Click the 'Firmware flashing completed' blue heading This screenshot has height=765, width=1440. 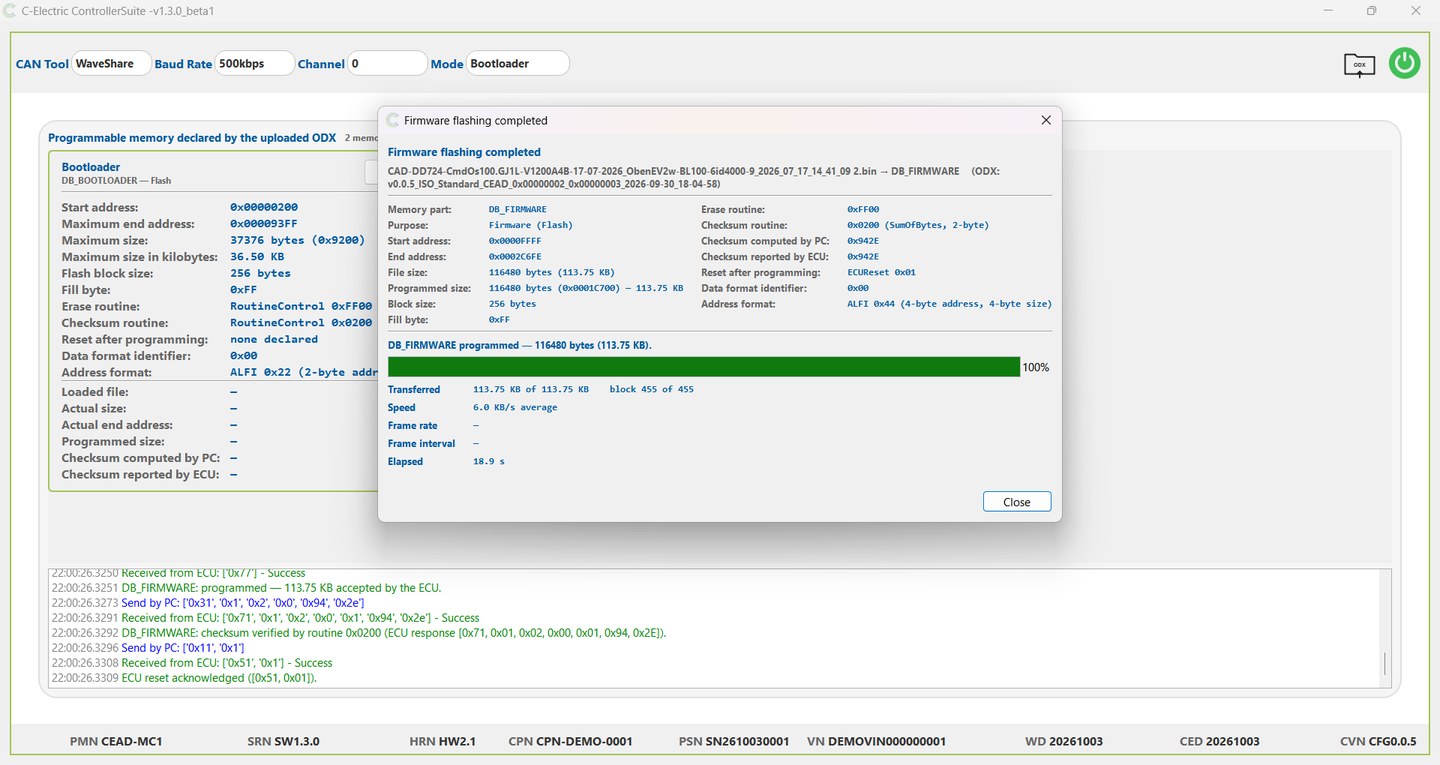click(x=464, y=152)
